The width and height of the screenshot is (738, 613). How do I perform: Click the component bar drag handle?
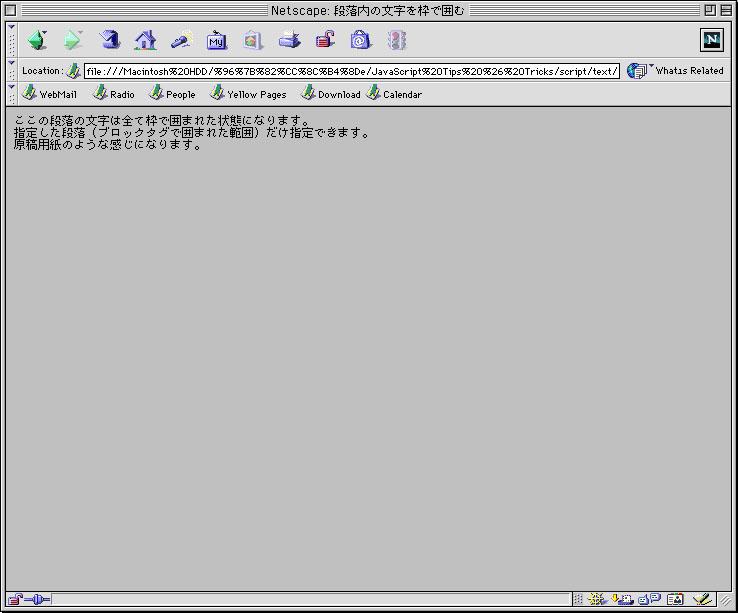tap(578, 599)
